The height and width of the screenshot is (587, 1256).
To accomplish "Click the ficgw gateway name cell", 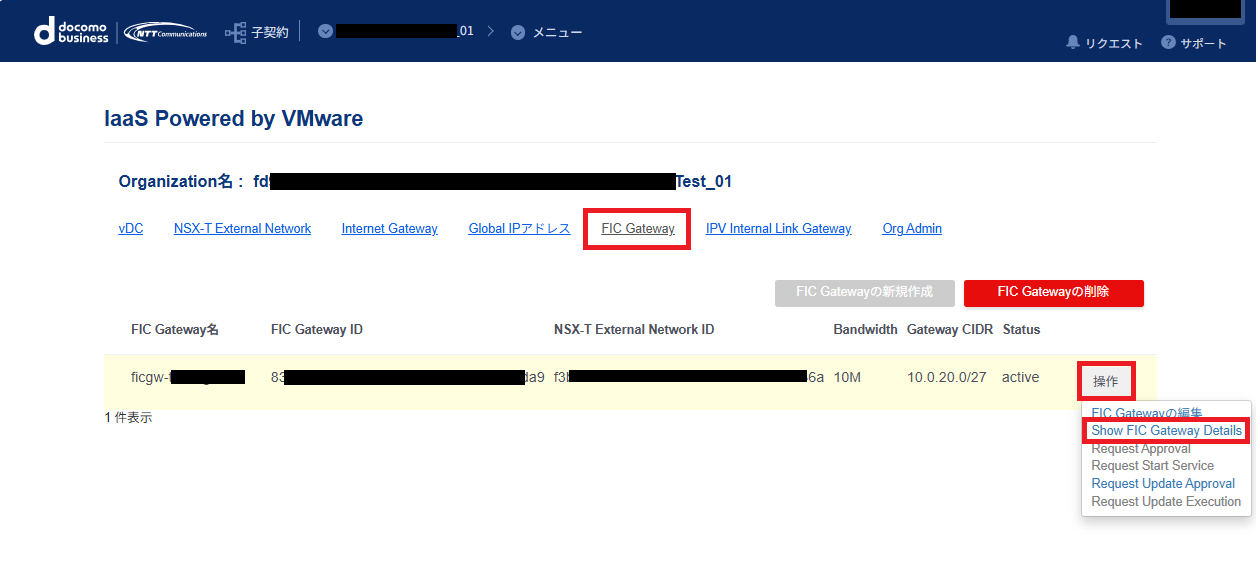I will coord(188,378).
